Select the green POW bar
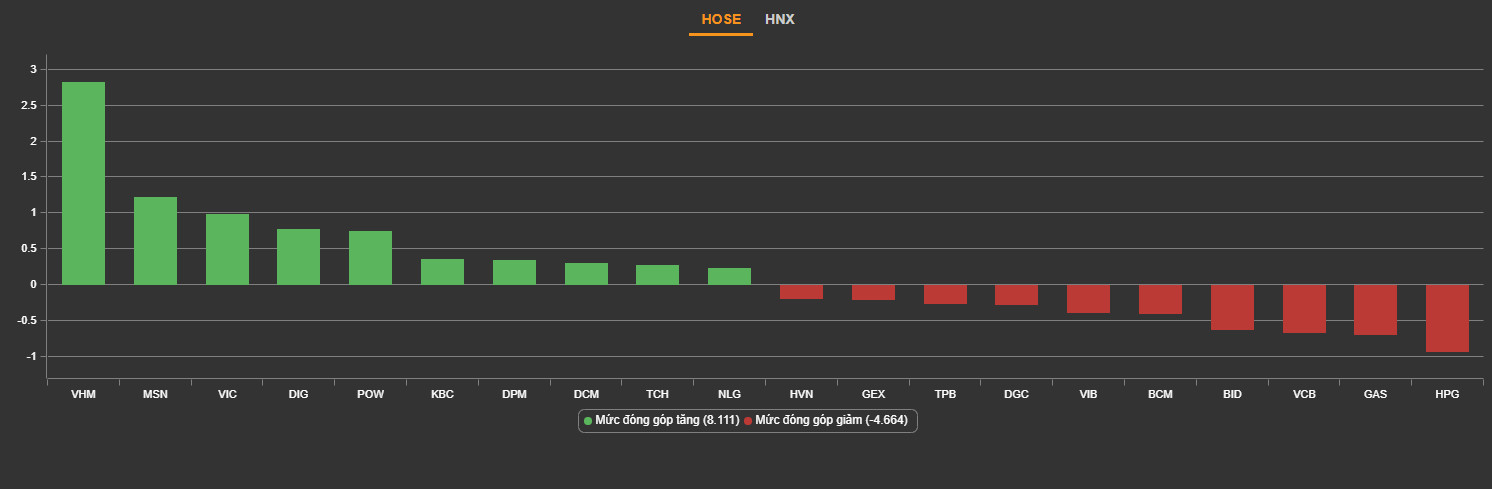Image resolution: width=1492 pixels, height=489 pixels. click(x=370, y=258)
